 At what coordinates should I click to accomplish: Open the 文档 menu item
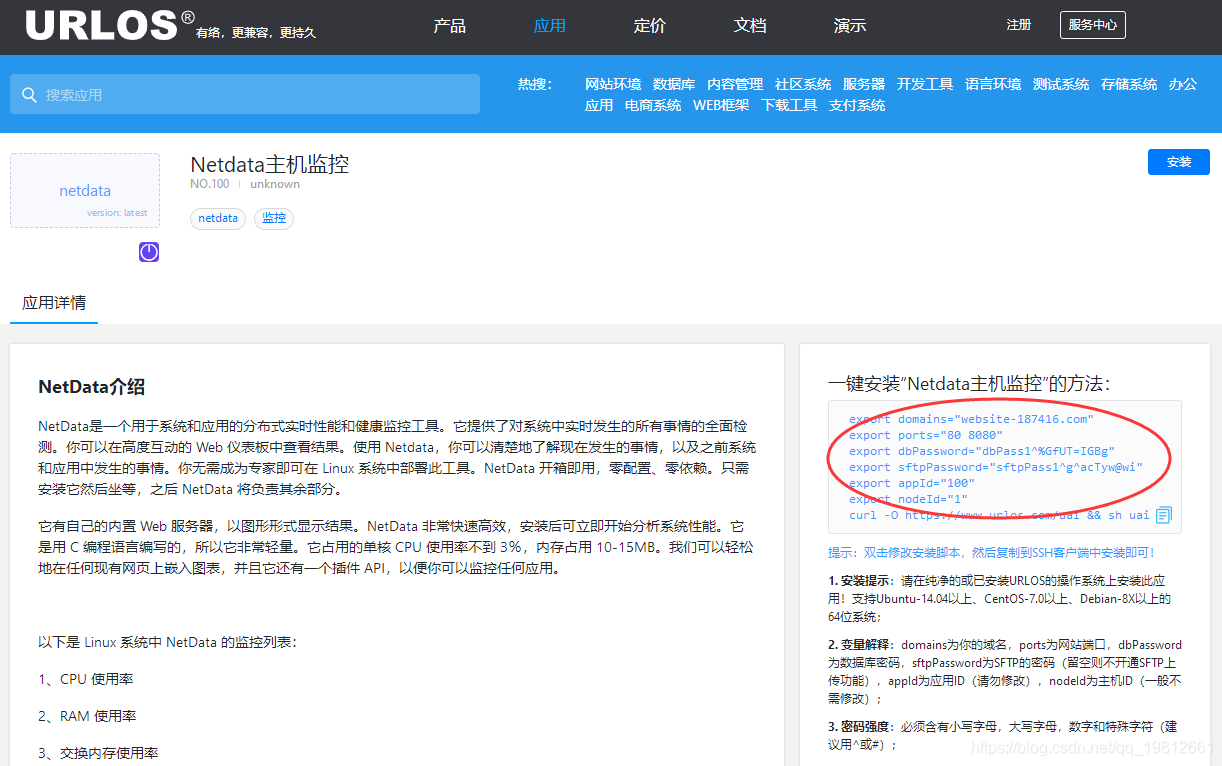pos(750,26)
